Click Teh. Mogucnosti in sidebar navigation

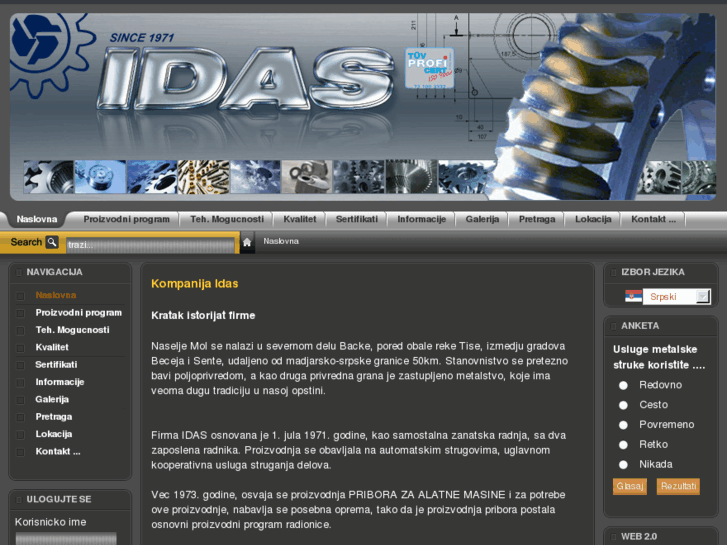pyautogui.click(x=72, y=330)
